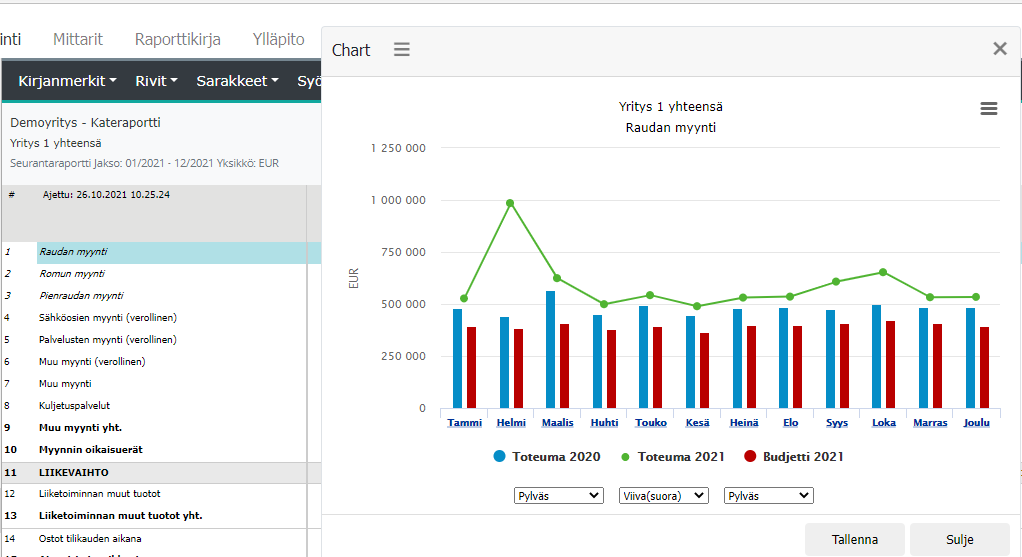Expand the Rivit menu
Screen dimensions: 1022x557
point(156,81)
